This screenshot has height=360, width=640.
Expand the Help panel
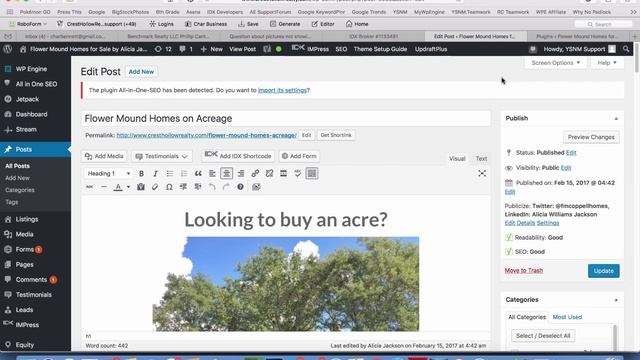point(607,63)
